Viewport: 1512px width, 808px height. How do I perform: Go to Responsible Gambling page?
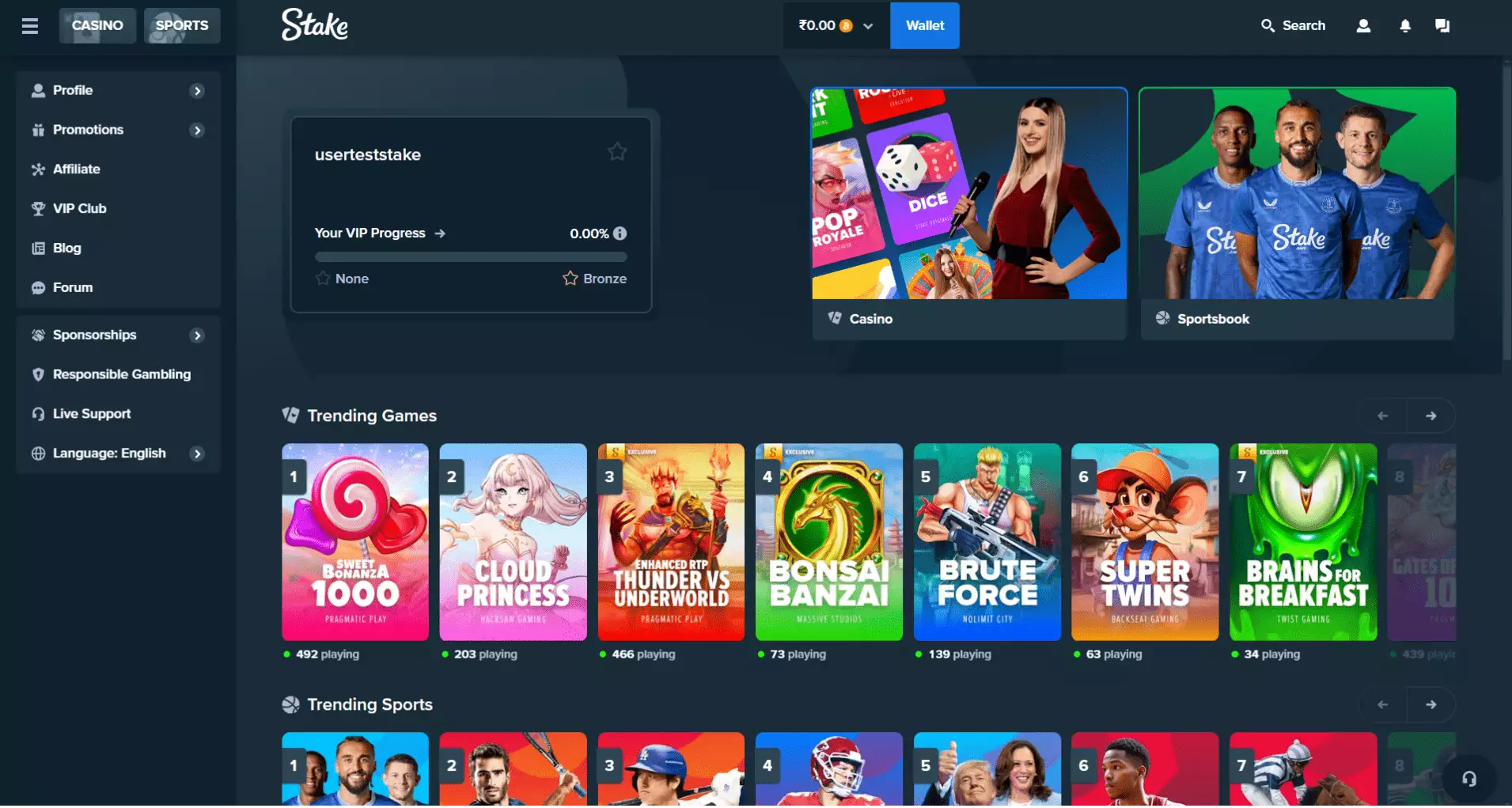[x=121, y=374]
